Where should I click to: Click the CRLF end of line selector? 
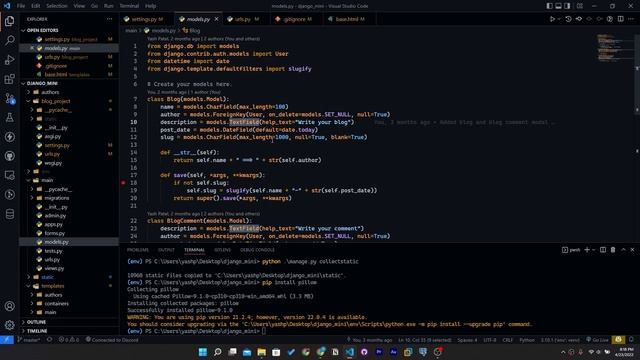(x=507, y=340)
